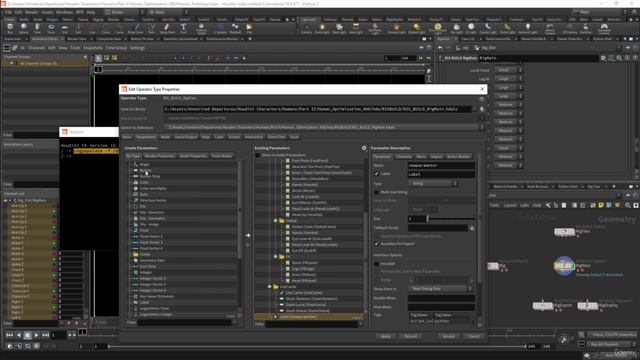
Task: Toggle the Multi-line String checkbox
Action: click(376, 192)
